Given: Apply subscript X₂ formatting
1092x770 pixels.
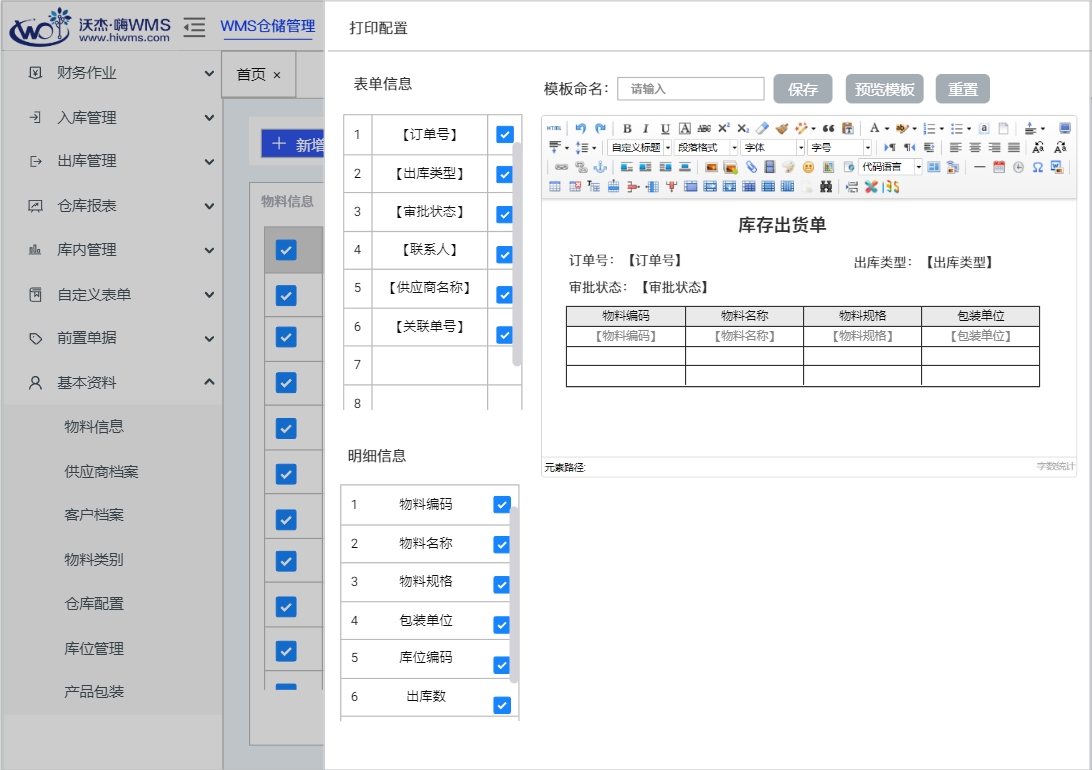Looking at the screenshot, I should click(x=743, y=128).
